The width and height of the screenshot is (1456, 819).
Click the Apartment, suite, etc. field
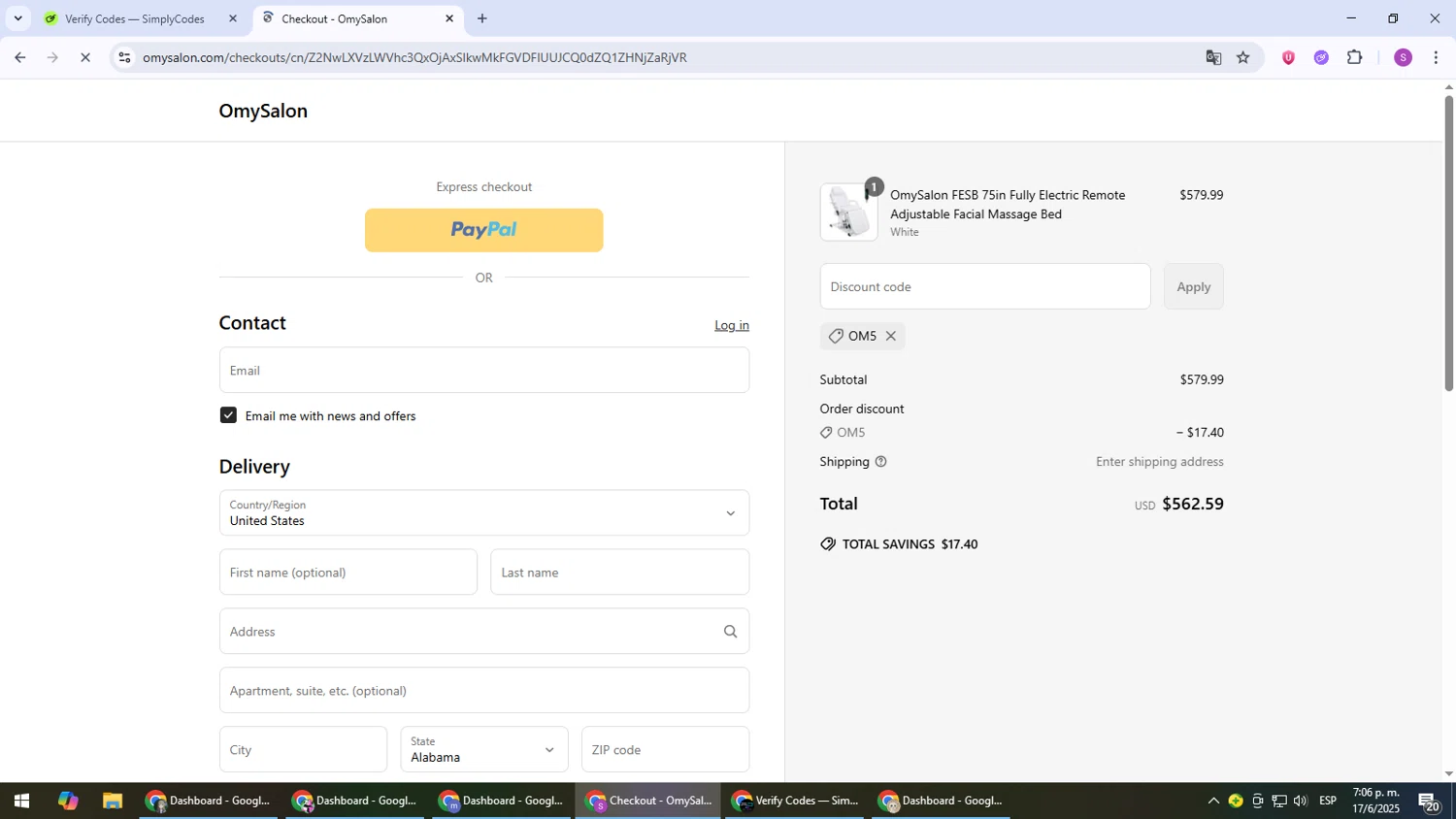[483, 690]
